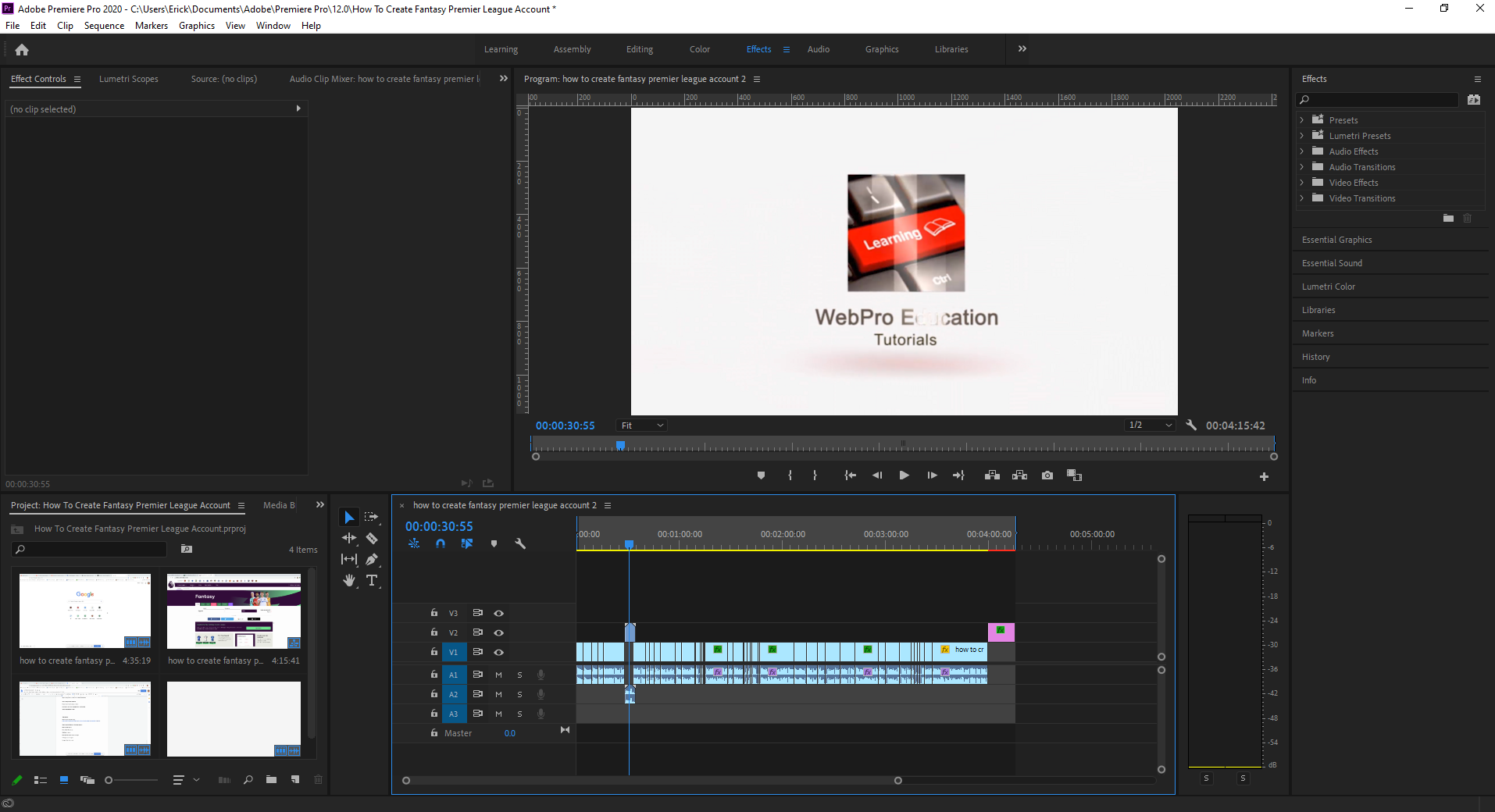Screen dimensions: 1495x812
Task: Expand the Video Effects folder
Action: [1302, 183]
